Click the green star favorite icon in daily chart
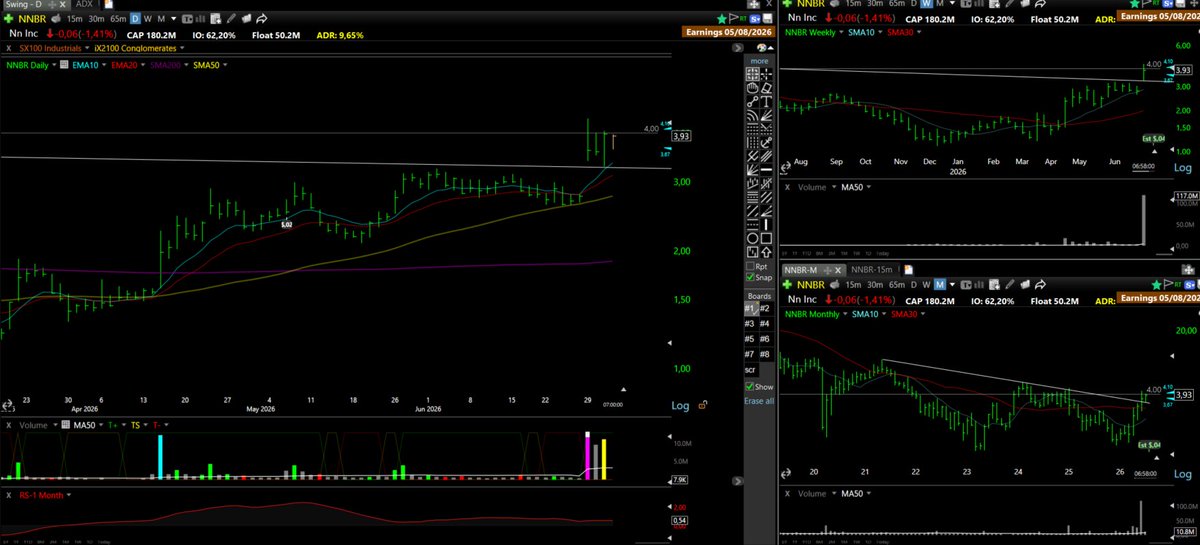The image size is (1200, 545). click(721, 19)
